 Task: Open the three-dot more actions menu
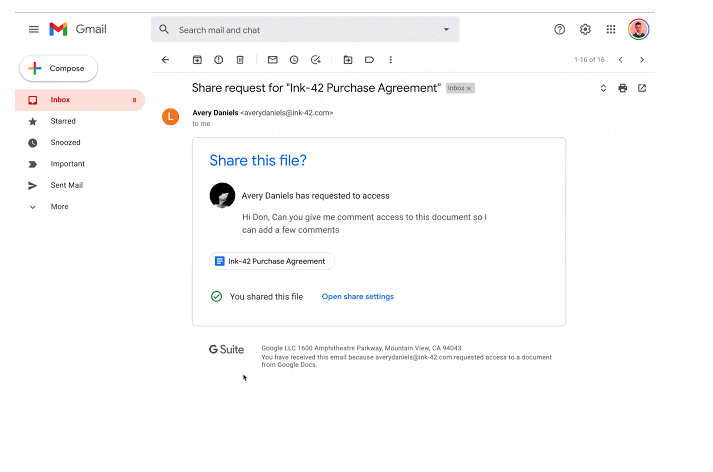pyautogui.click(x=391, y=60)
